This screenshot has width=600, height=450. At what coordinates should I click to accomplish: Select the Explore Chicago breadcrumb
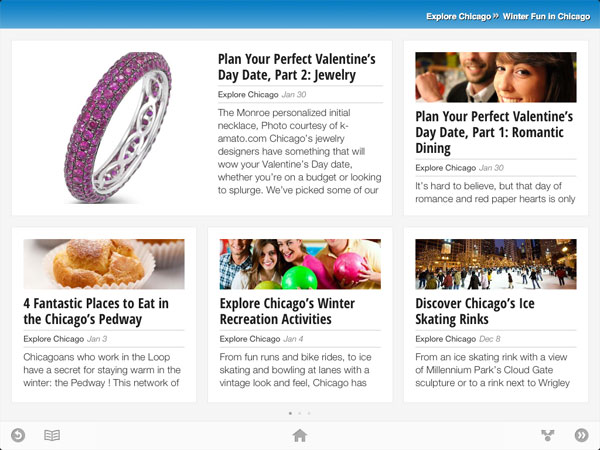(x=458, y=16)
